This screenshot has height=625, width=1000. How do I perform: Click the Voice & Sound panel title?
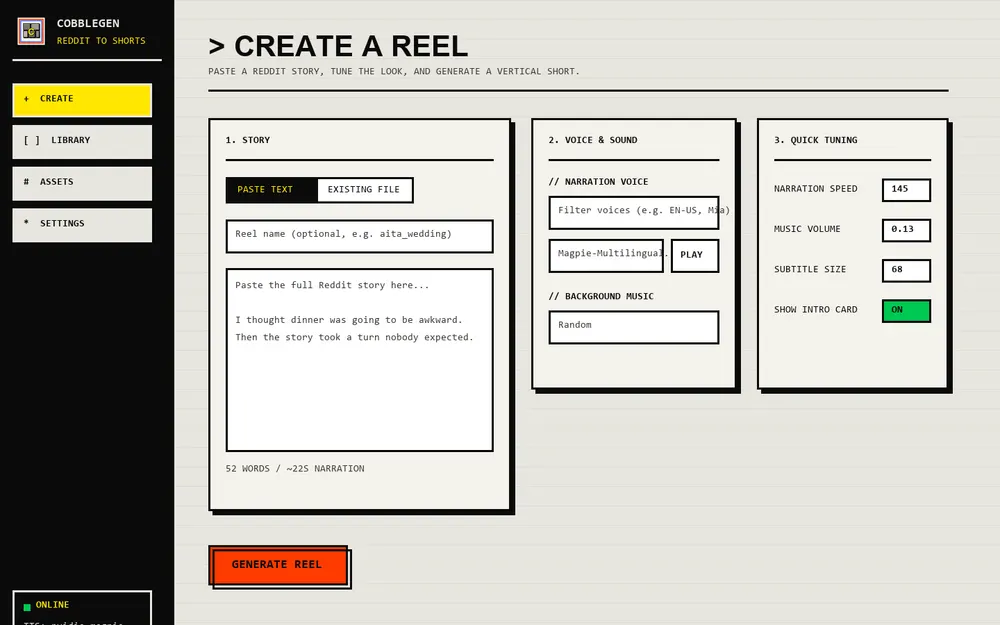click(x=592, y=140)
